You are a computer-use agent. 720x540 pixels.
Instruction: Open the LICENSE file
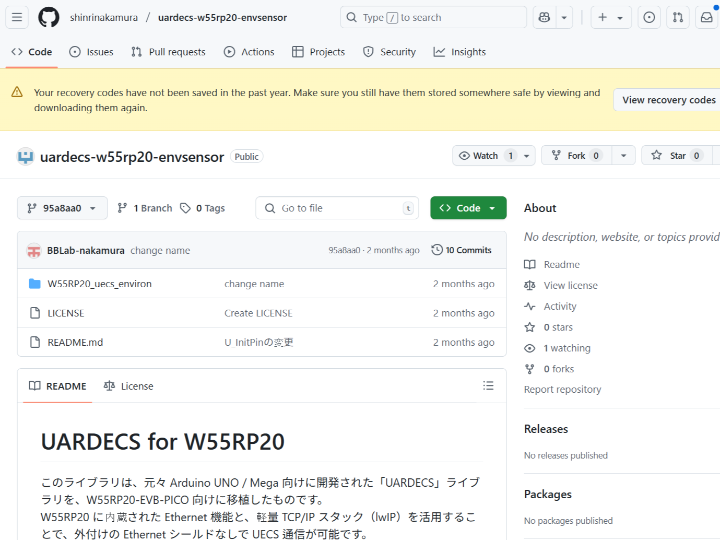(x=66, y=313)
